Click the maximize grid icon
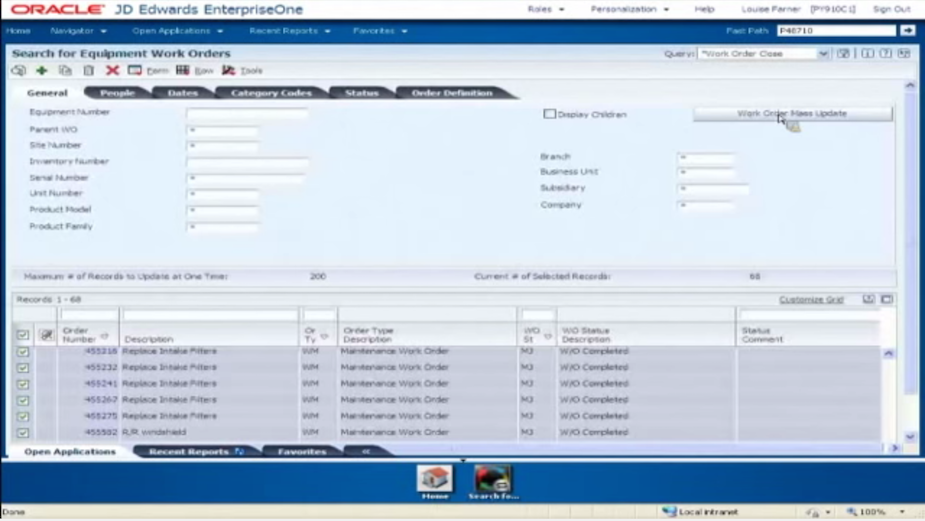Viewport: 925px width, 521px height. 887,299
